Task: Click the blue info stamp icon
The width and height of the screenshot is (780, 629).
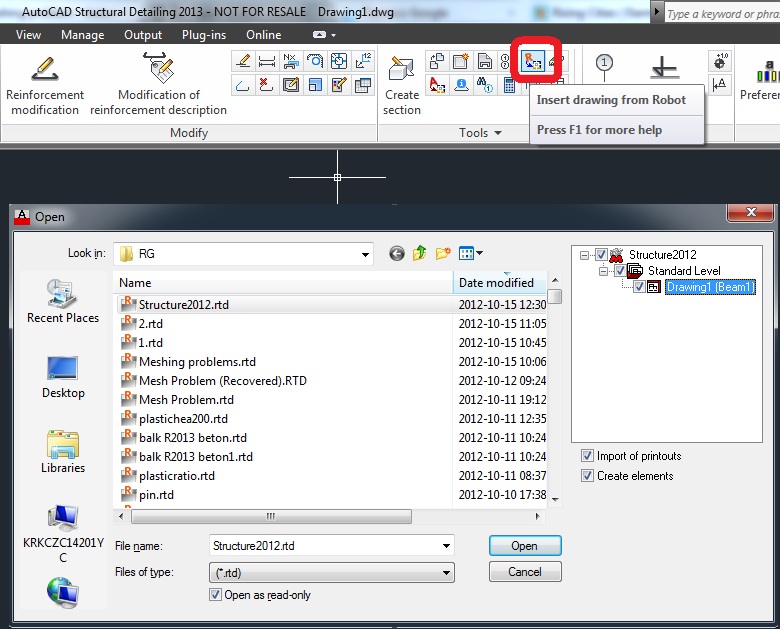Action: pos(461,85)
